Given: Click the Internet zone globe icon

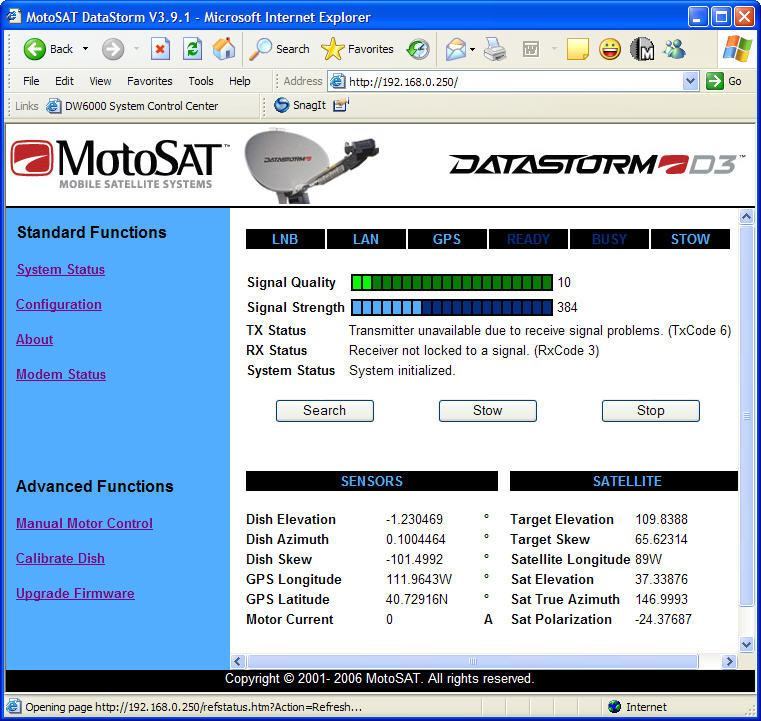Looking at the screenshot, I should click(614, 706).
